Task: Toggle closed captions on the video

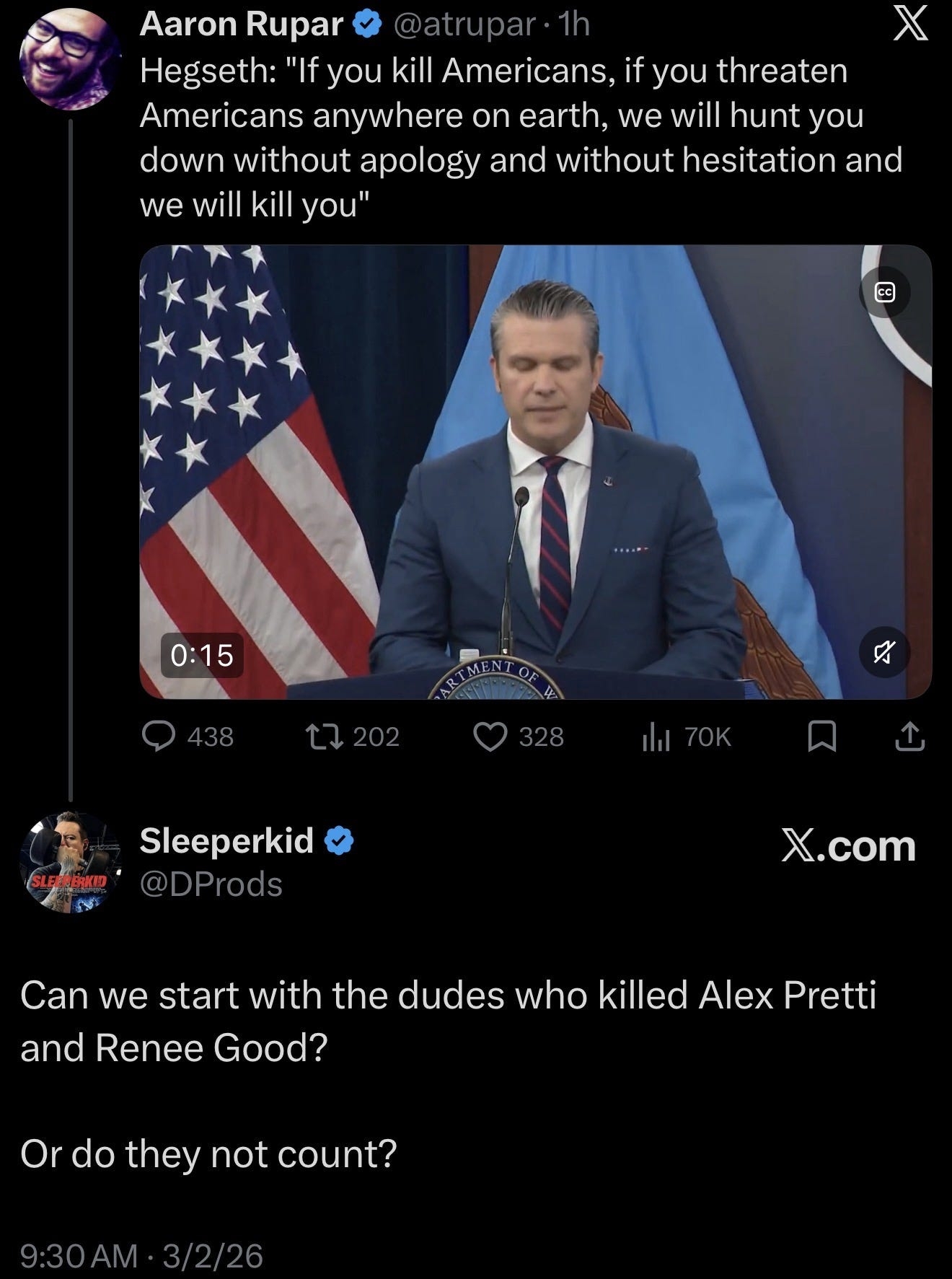Action: (x=885, y=292)
